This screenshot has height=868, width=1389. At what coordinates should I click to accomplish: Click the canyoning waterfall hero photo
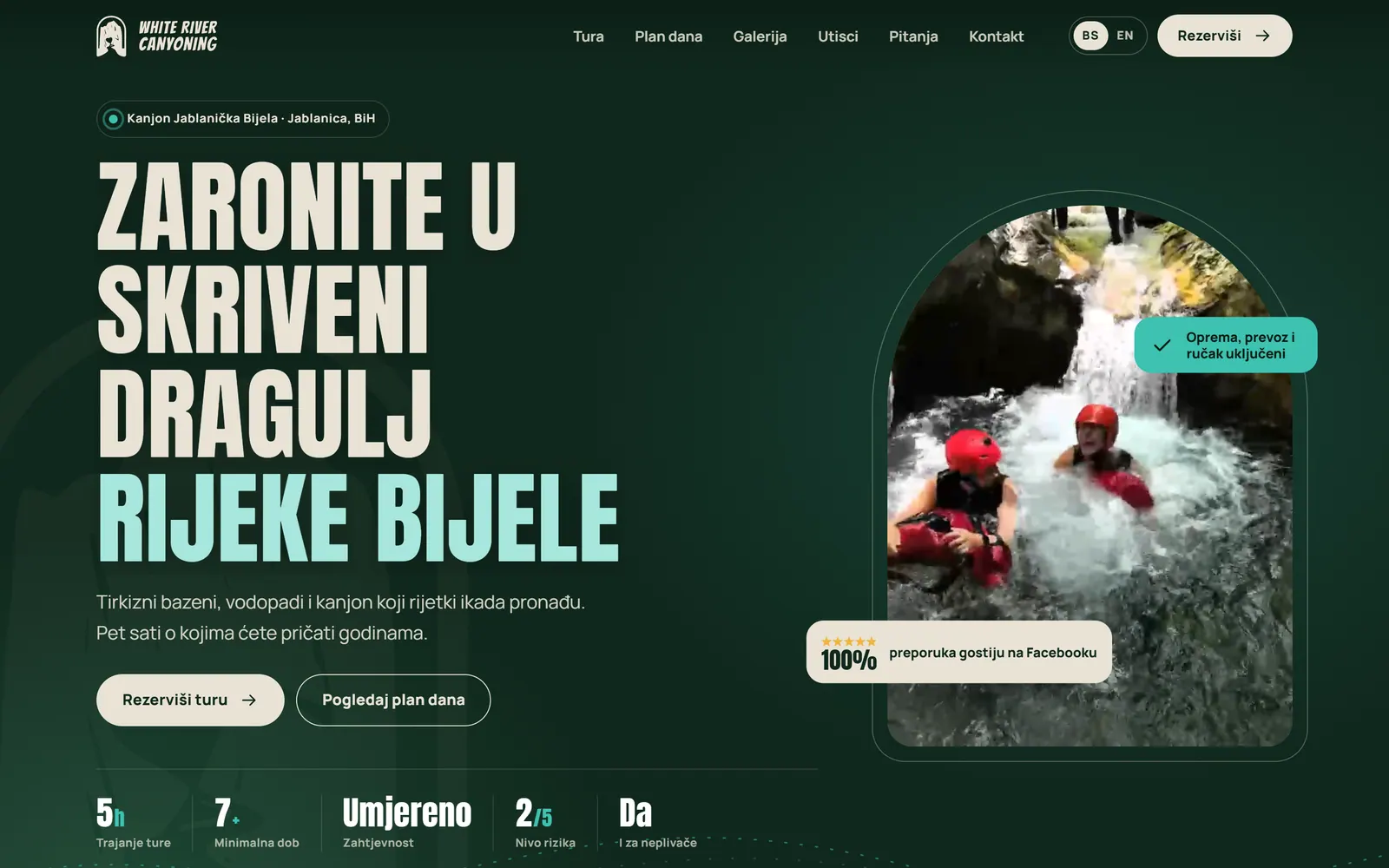(x=1089, y=476)
